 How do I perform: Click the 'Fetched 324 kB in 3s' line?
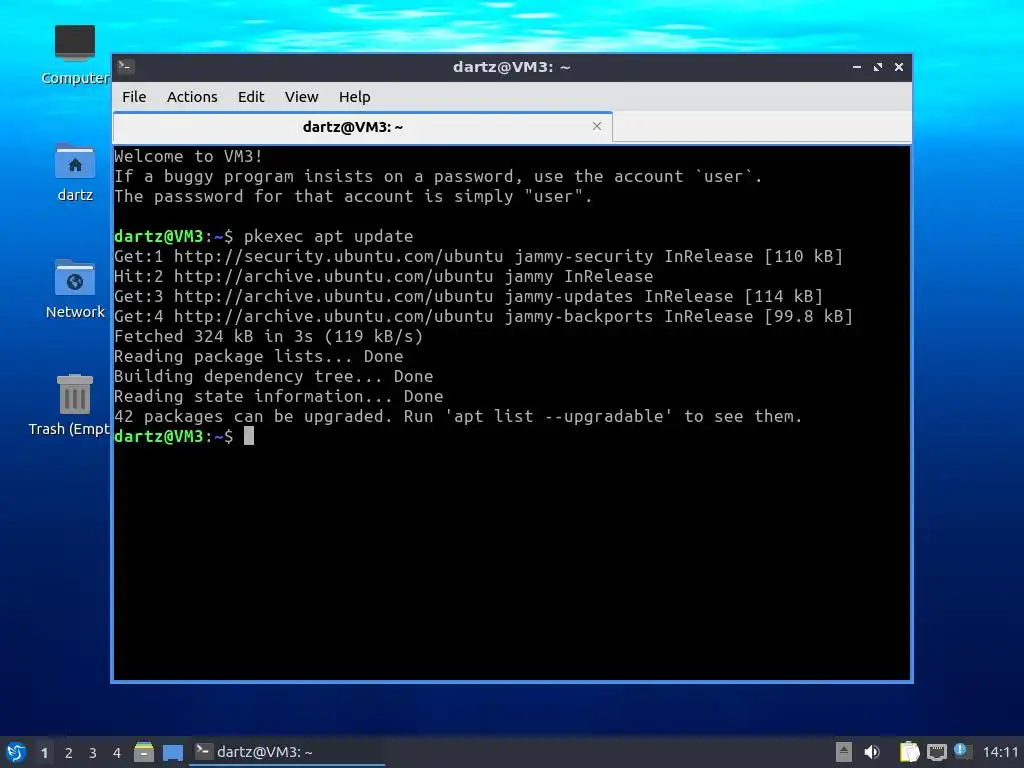[268, 336]
